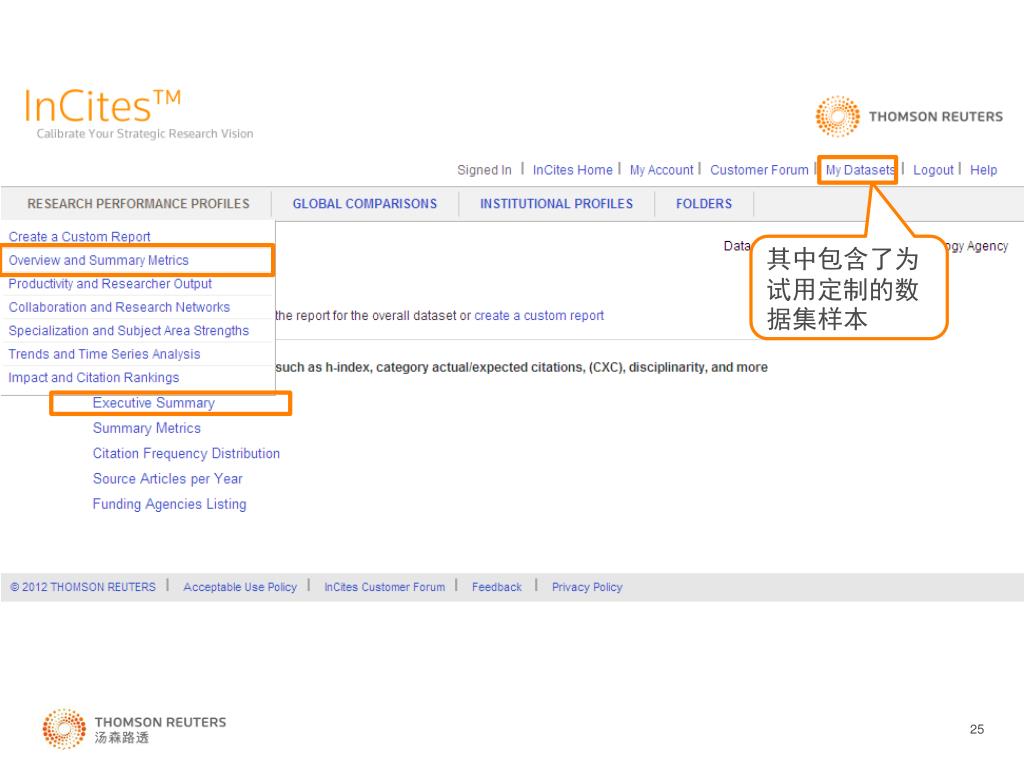This screenshot has height=768, width=1024.
Task: Open Acceptable Use Policy in footer
Action: point(240,587)
